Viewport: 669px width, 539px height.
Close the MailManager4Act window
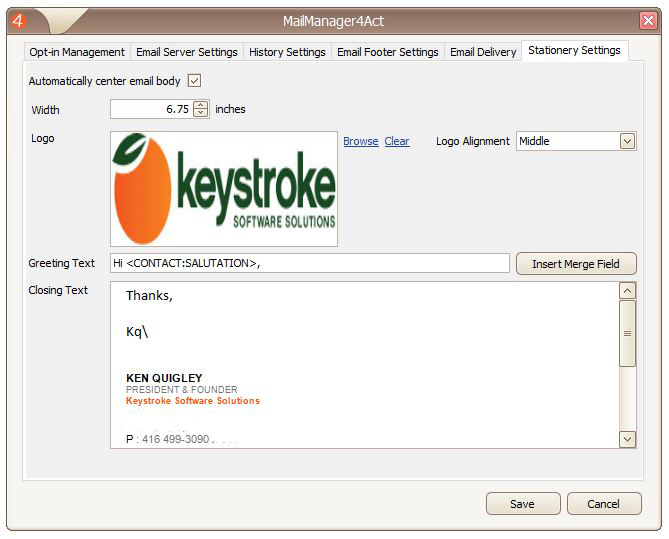click(648, 20)
